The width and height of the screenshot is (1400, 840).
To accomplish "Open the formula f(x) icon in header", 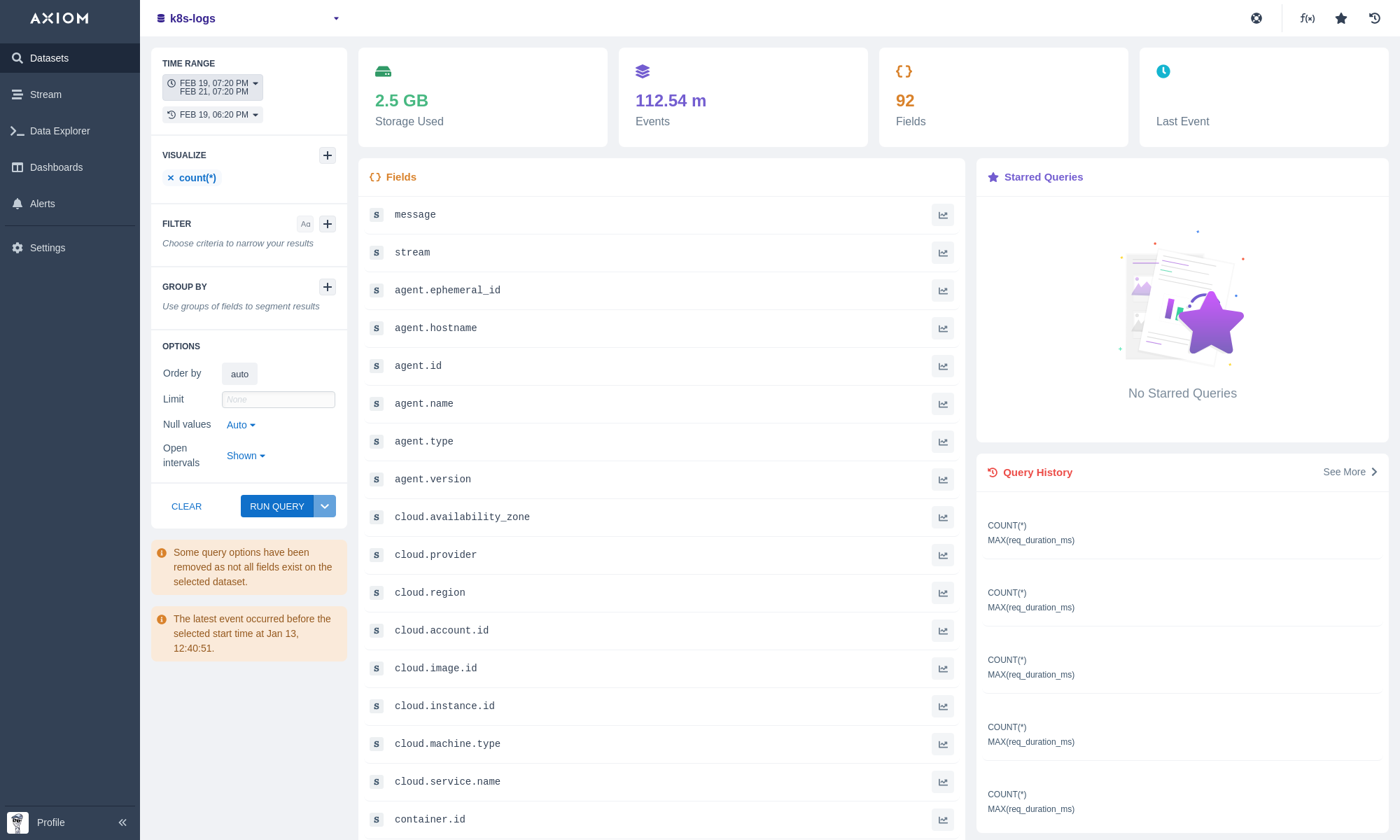I will 1307,19.
